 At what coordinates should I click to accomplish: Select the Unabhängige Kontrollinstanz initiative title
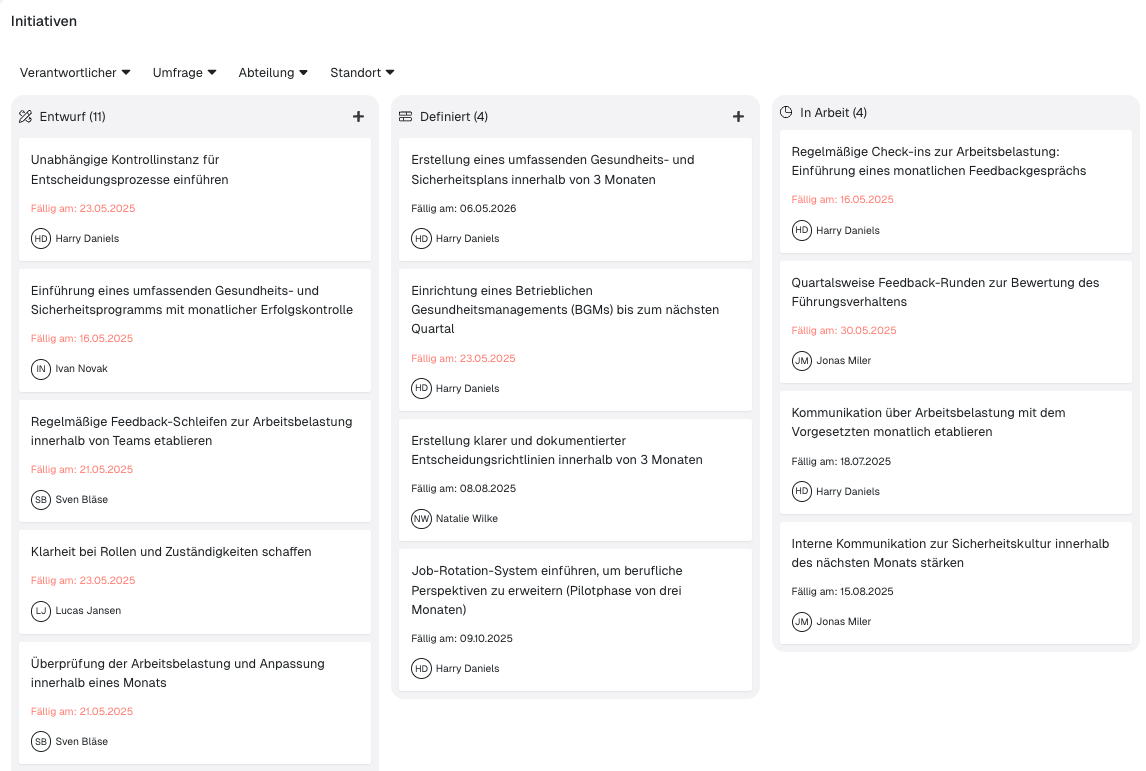[x=130, y=170]
